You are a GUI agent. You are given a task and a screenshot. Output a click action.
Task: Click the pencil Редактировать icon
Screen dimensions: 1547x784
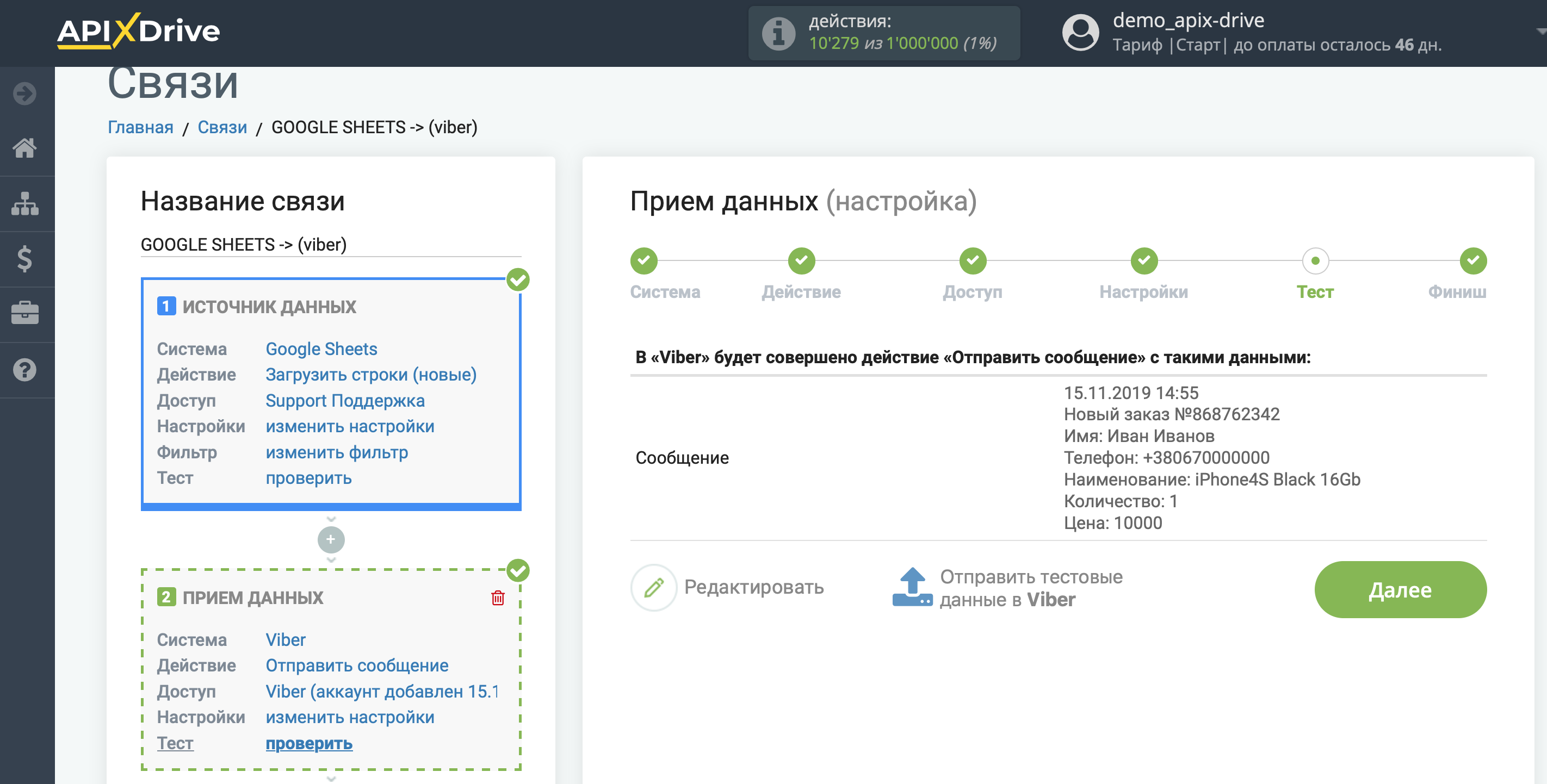[x=653, y=587]
